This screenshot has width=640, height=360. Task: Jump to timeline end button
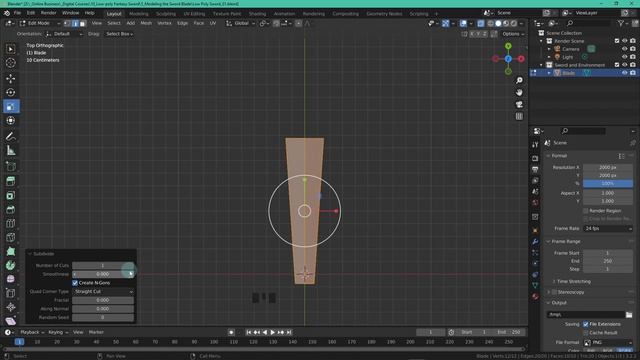pyautogui.click(x=289, y=332)
